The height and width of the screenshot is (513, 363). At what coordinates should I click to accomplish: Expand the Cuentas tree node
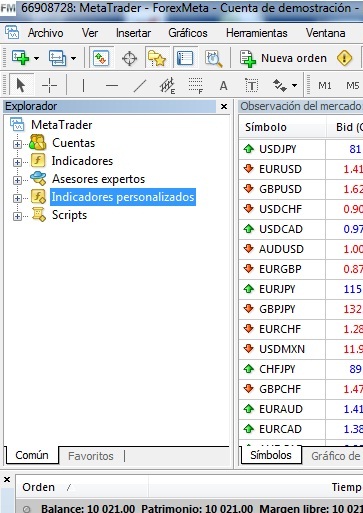17,144
